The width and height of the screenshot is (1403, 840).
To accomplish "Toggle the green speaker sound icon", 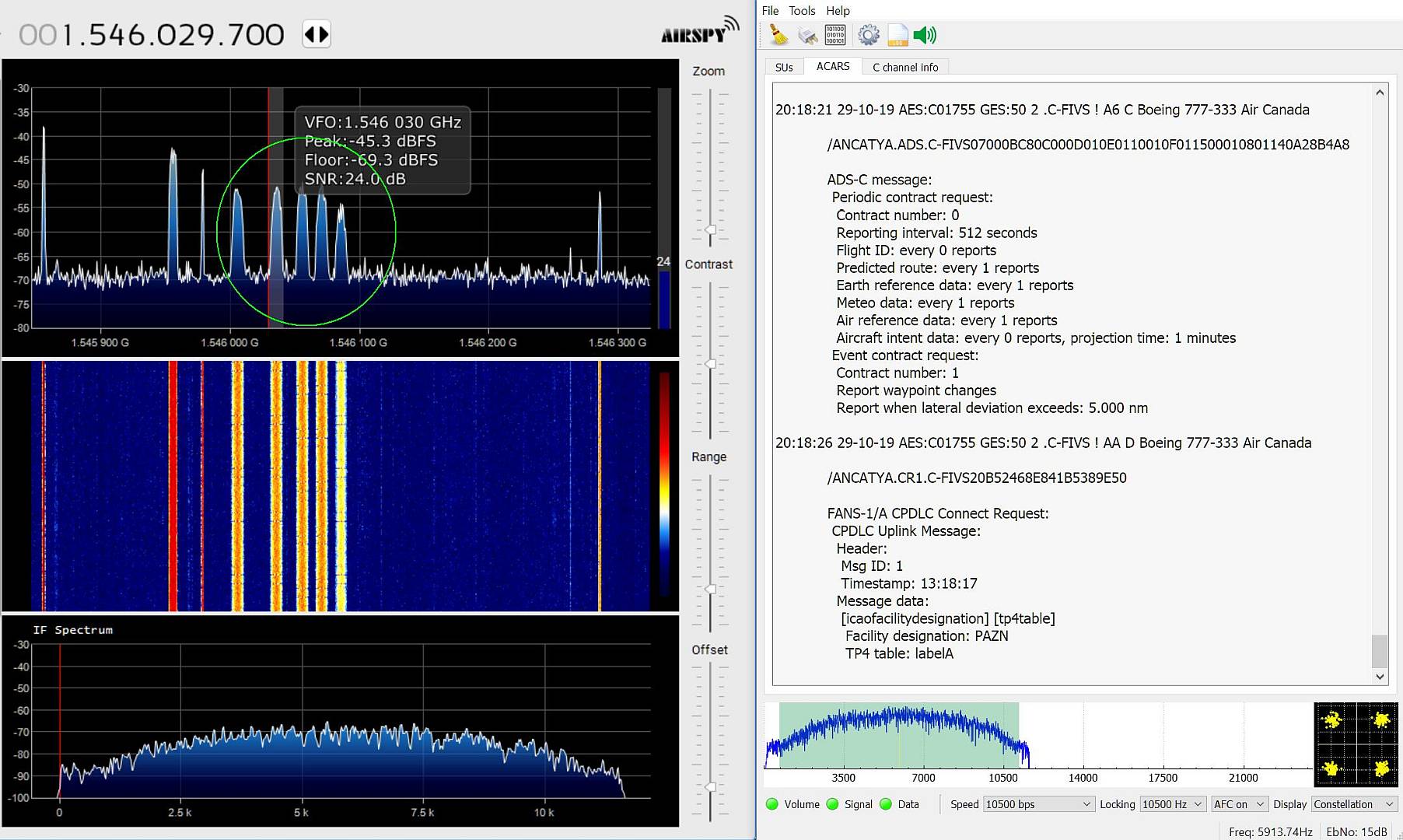I will point(925,35).
